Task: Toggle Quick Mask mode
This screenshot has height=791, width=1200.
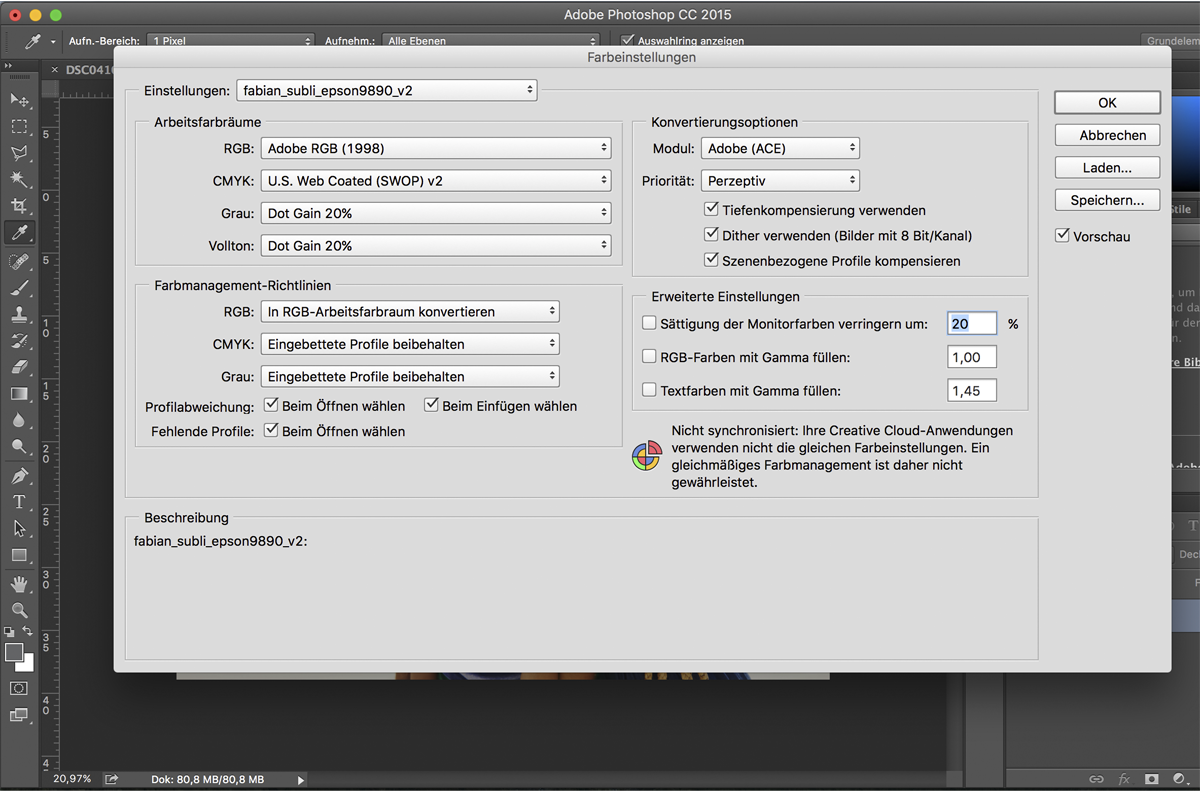Action: coord(19,689)
